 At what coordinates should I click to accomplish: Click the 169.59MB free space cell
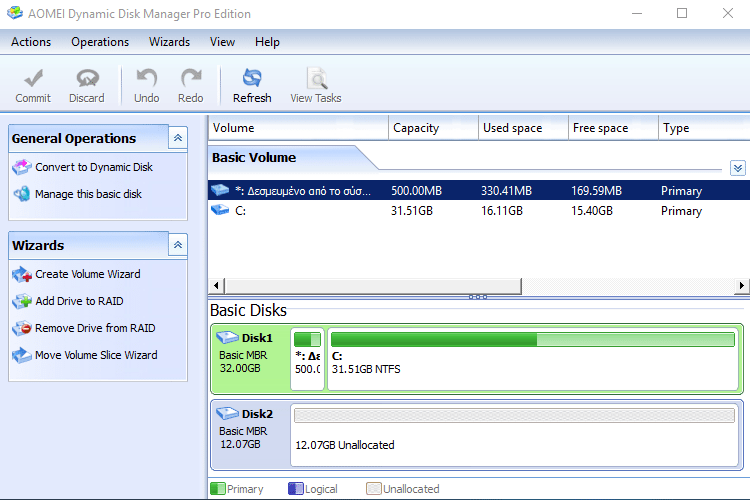pyautogui.click(x=596, y=190)
